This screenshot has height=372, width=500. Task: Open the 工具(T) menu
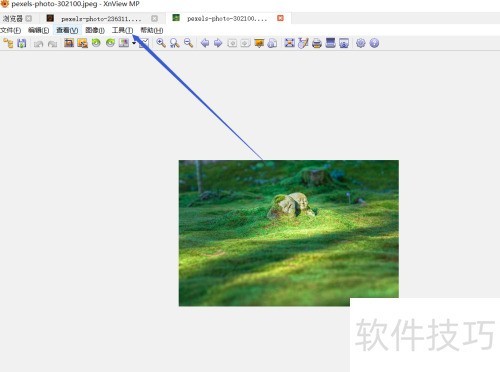click(x=122, y=30)
